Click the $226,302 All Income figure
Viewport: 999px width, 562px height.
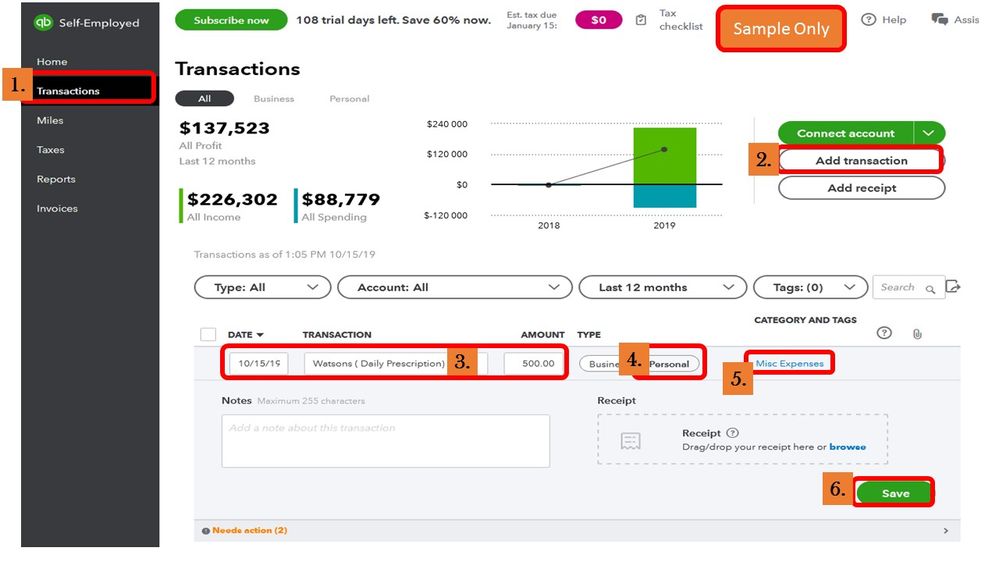pos(232,199)
